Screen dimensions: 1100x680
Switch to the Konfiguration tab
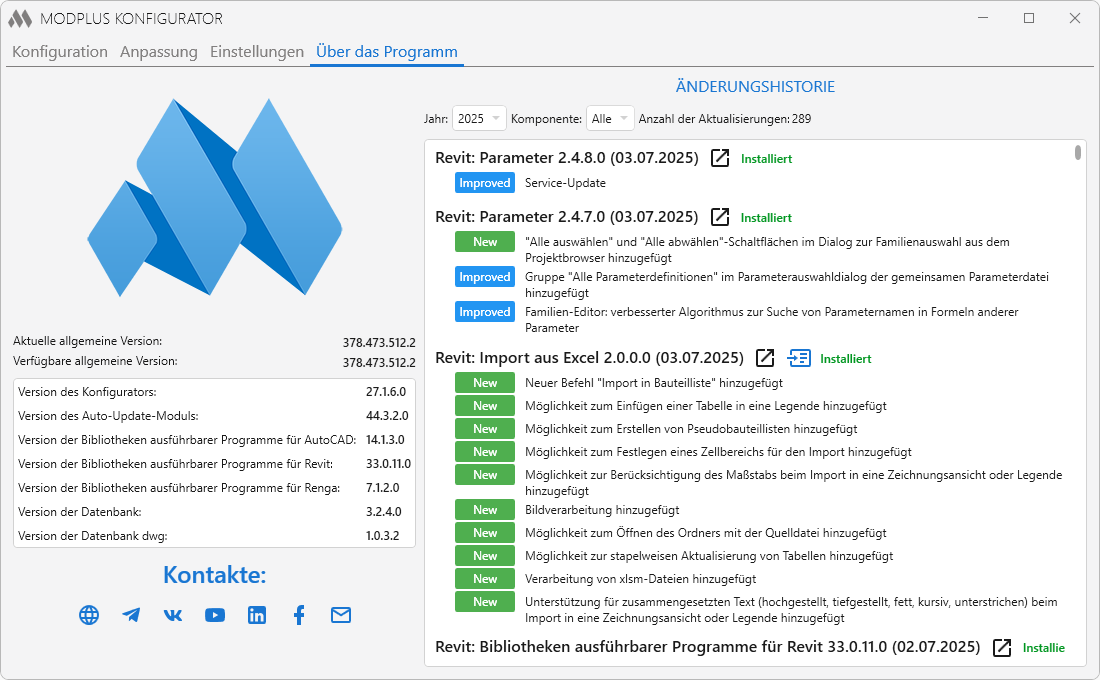pos(60,52)
